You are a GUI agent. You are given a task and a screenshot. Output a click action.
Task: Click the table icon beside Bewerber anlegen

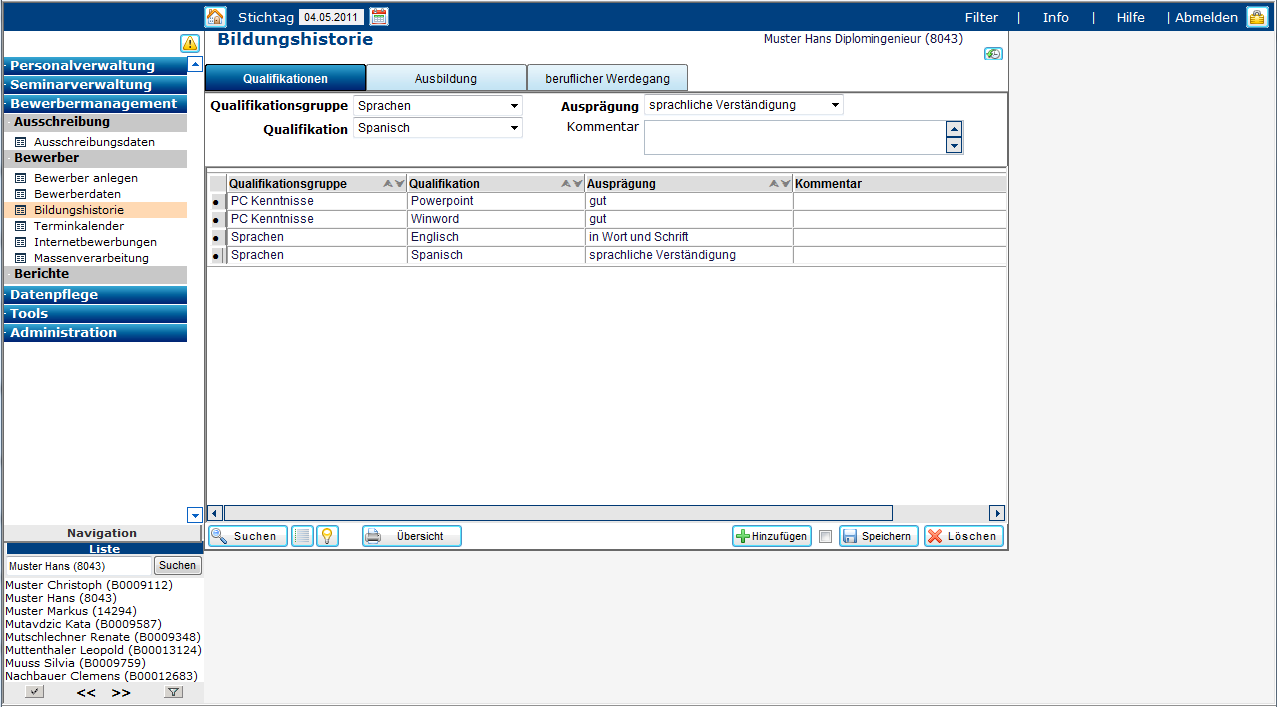point(20,178)
